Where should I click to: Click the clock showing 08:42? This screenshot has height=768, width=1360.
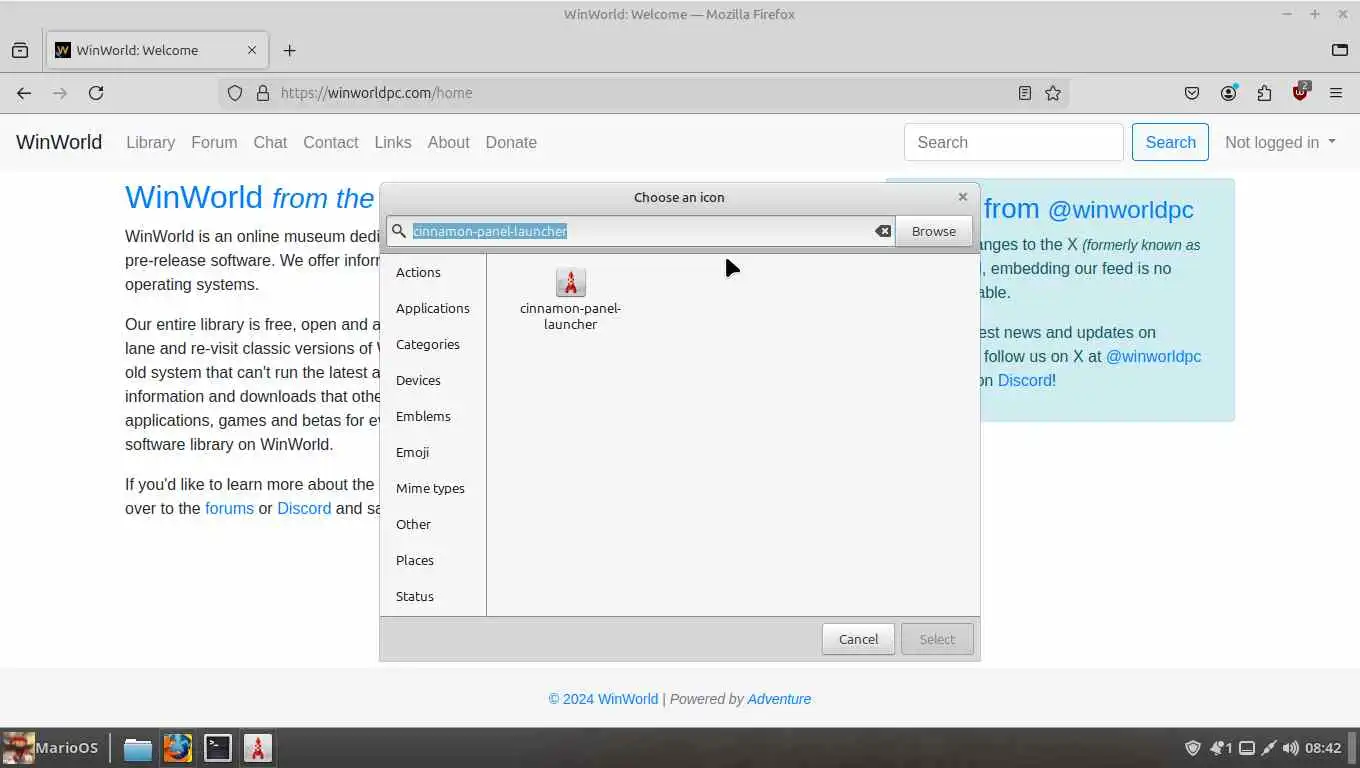pyautogui.click(x=1323, y=748)
